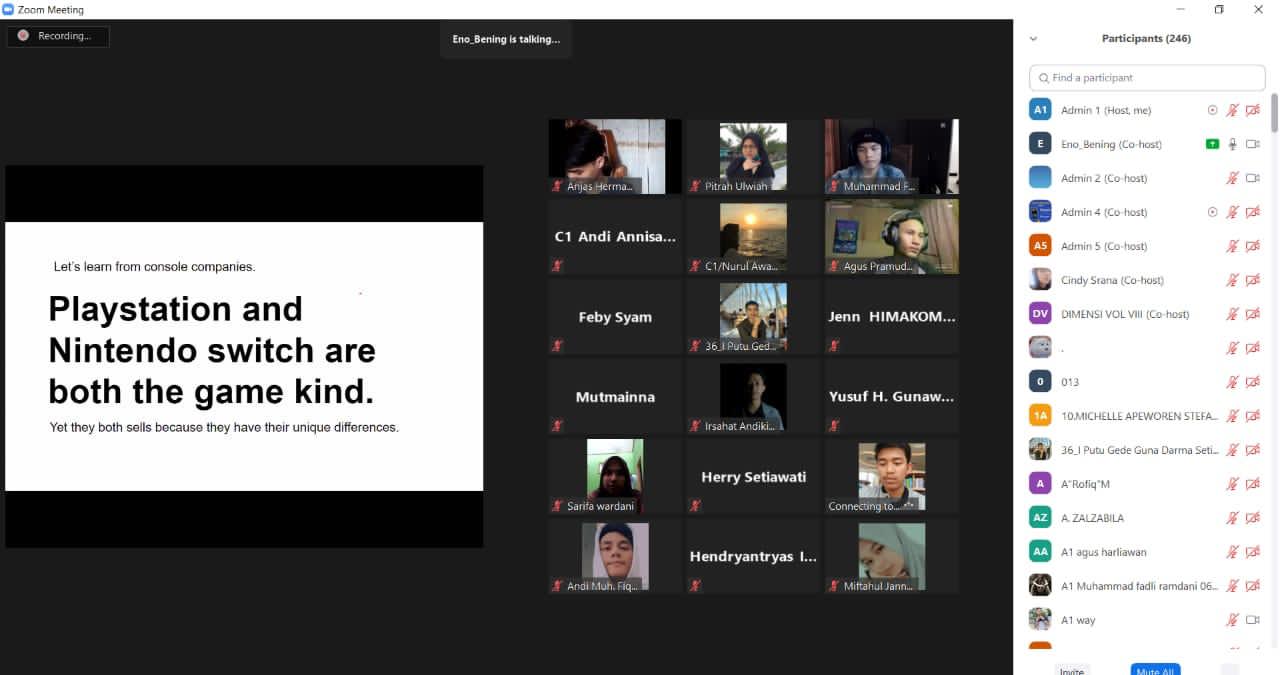Select the Muhammad F... video tile
Viewport: 1280px width, 675px height.
(891, 156)
